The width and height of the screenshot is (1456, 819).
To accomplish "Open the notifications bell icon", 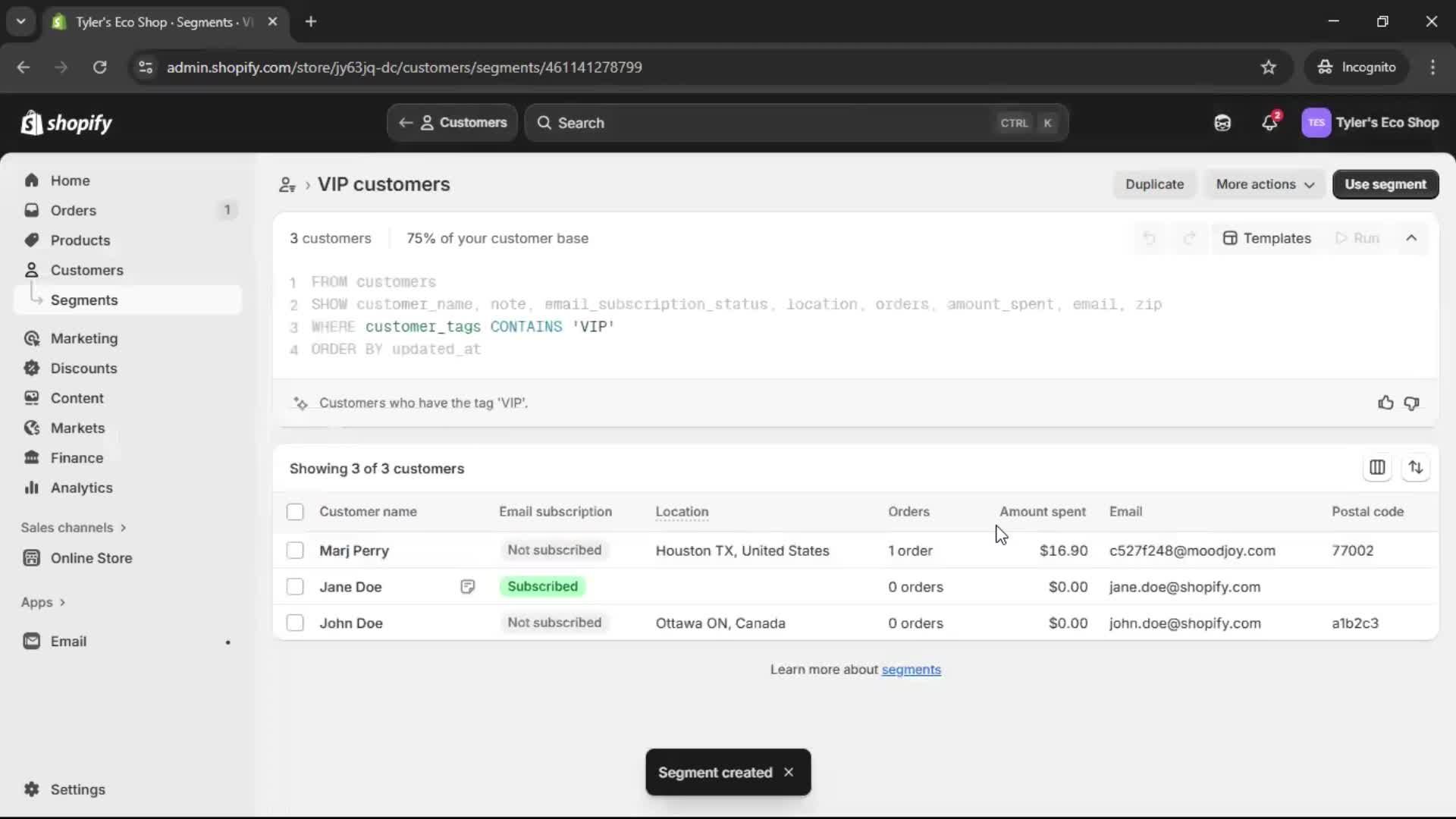I will [x=1269, y=123].
